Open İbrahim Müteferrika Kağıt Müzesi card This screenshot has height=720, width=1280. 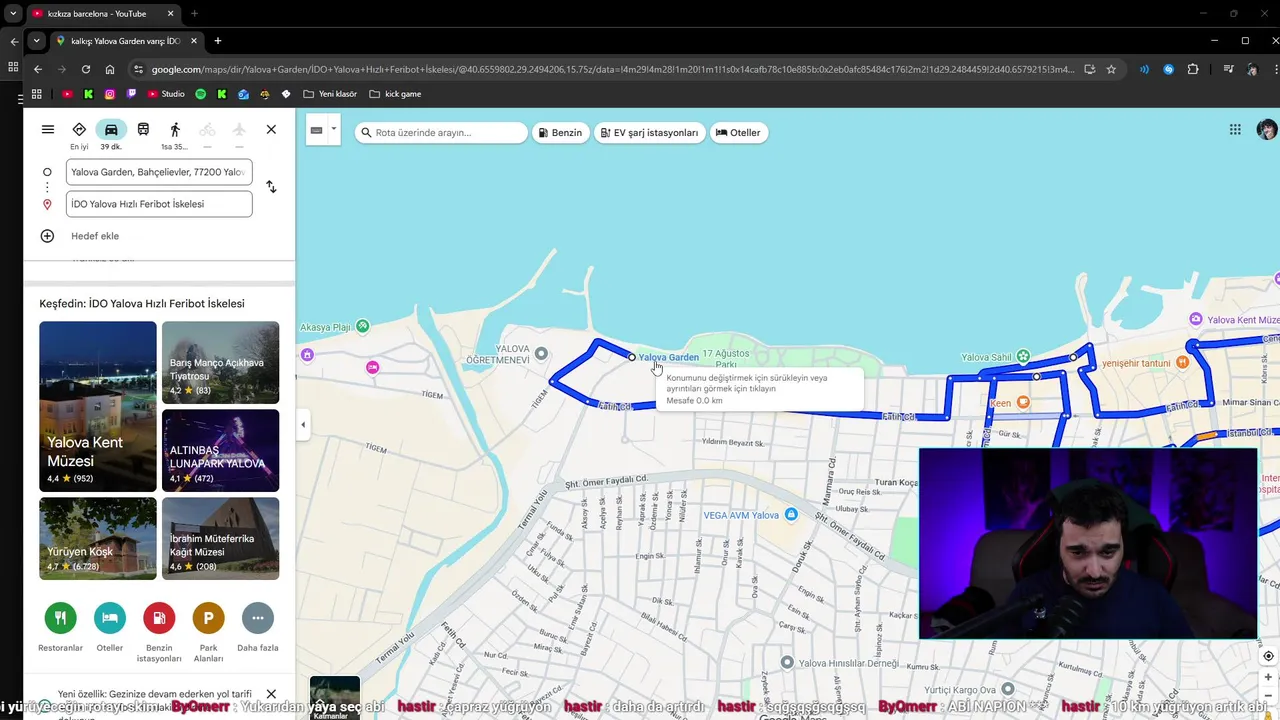click(x=221, y=538)
